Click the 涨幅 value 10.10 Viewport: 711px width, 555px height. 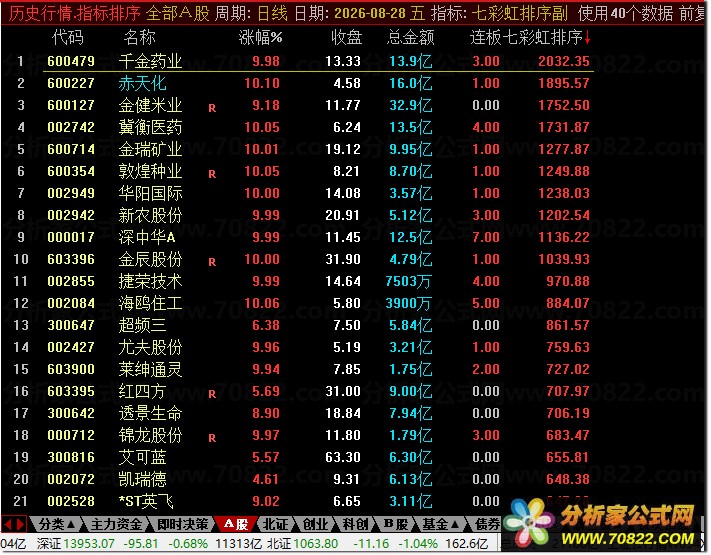click(x=262, y=83)
